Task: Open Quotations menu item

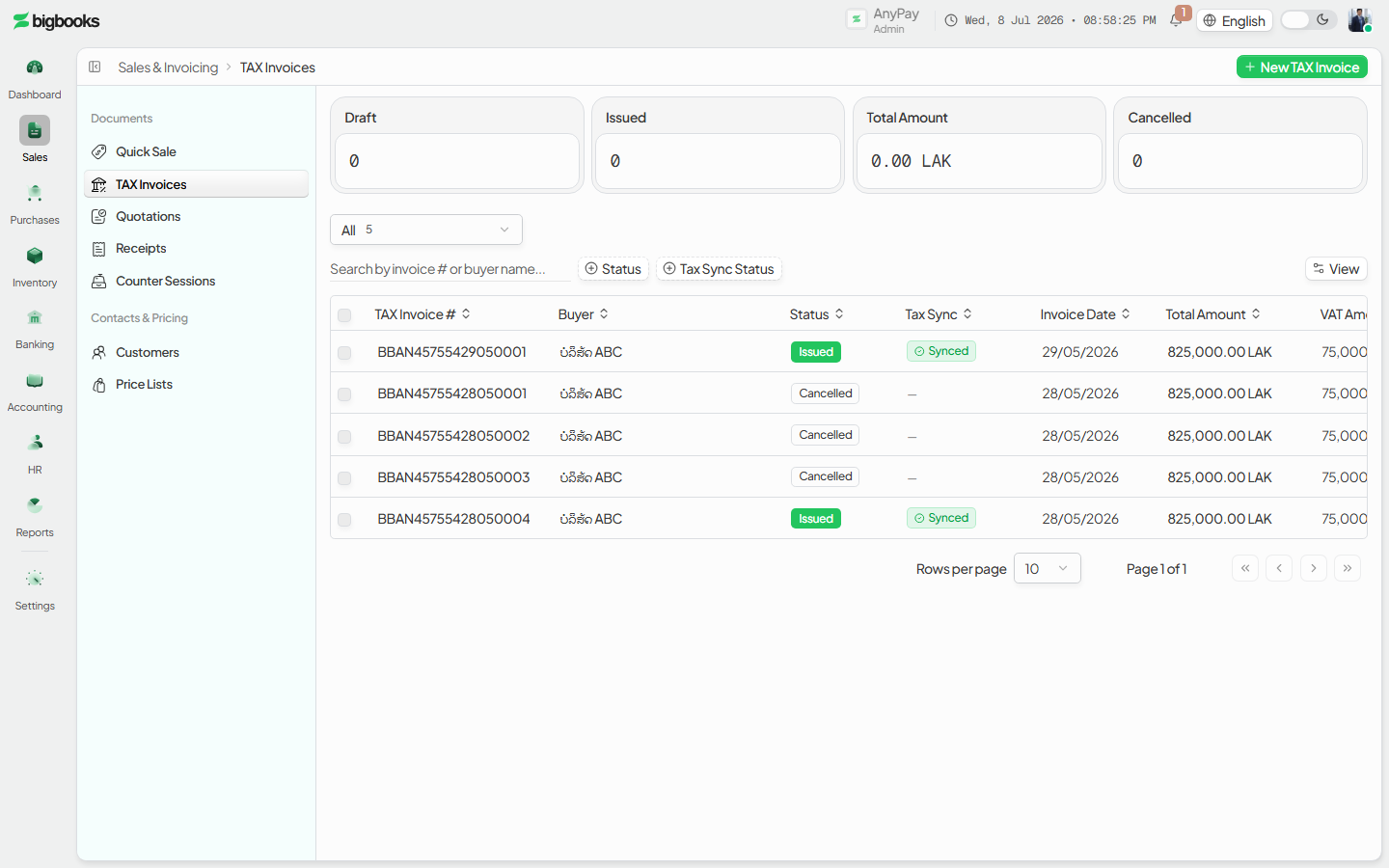Action: point(197,216)
